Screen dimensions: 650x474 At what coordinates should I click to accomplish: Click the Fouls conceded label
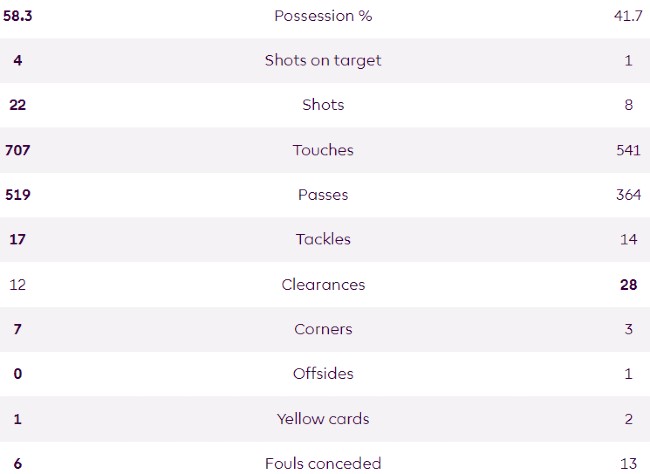coord(323,463)
